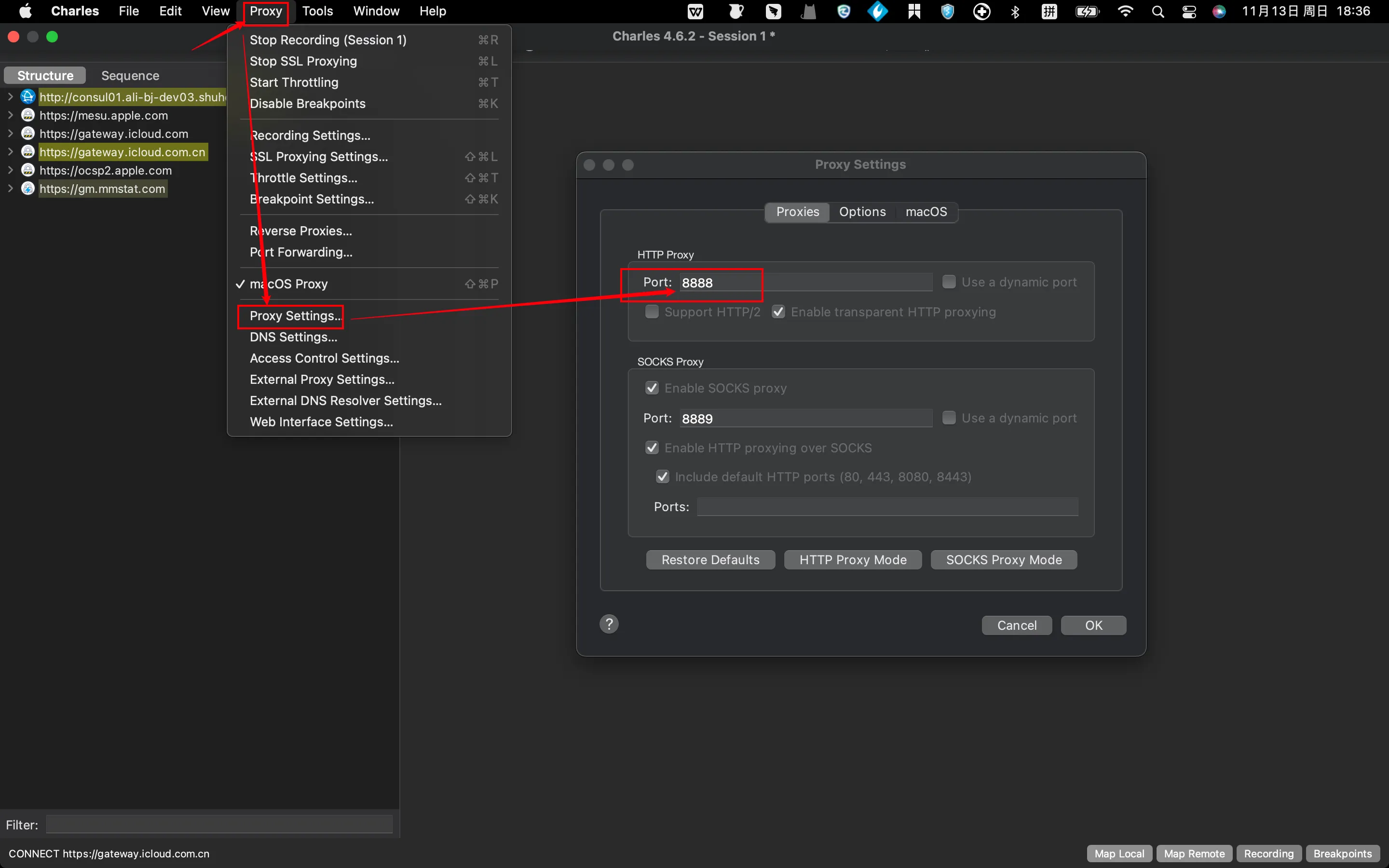Open the Apple menu icon
Image resolution: width=1389 pixels, height=868 pixels.
[x=25, y=11]
